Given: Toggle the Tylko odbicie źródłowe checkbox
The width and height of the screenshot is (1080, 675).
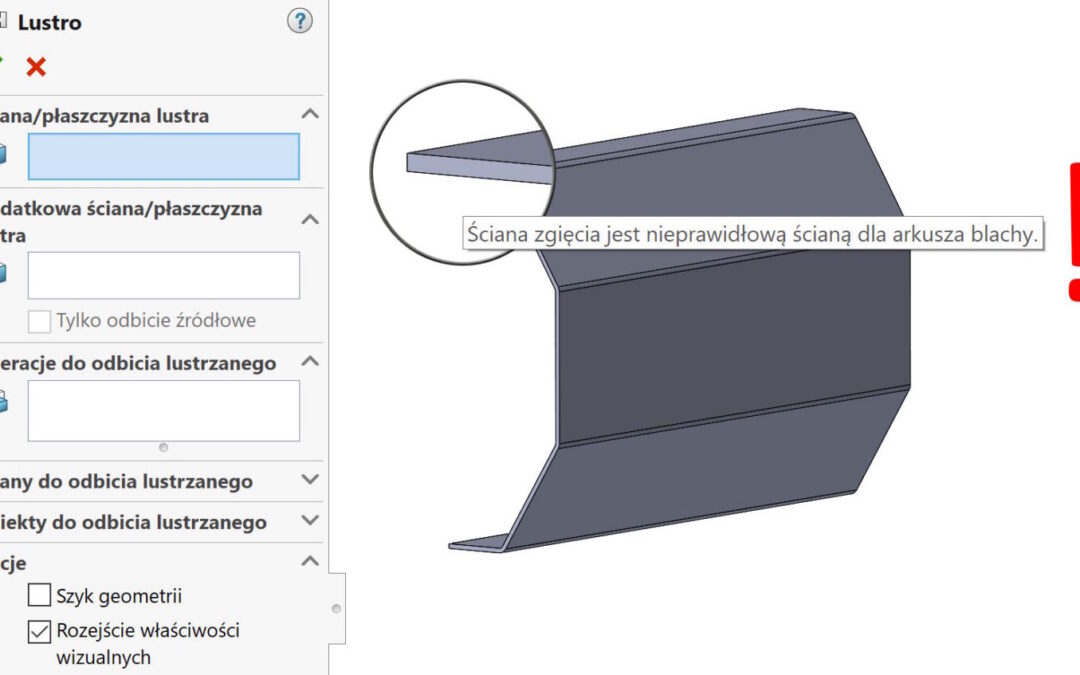Looking at the screenshot, I should tap(39, 321).
